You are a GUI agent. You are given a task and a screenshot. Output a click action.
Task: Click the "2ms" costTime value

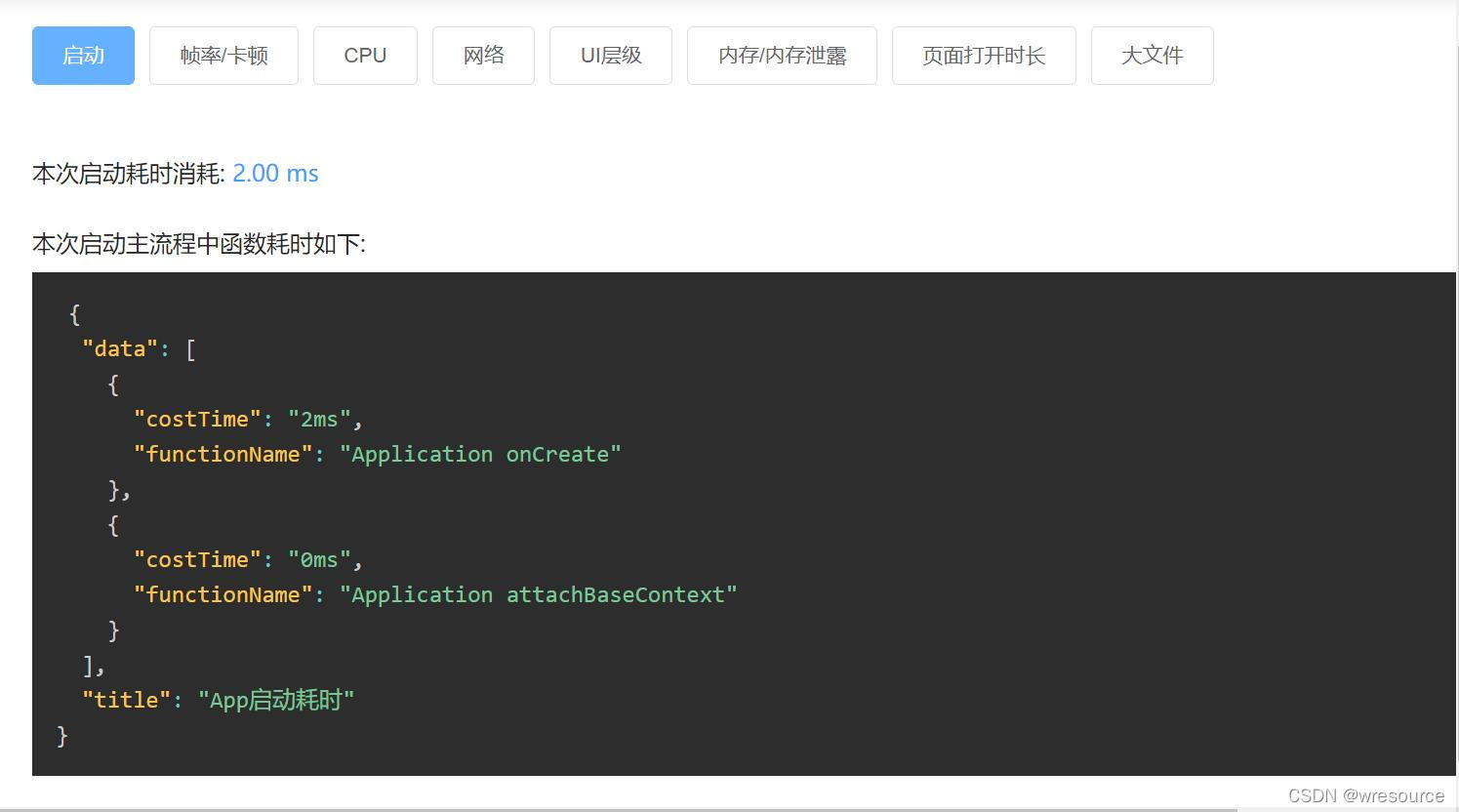pos(319,419)
